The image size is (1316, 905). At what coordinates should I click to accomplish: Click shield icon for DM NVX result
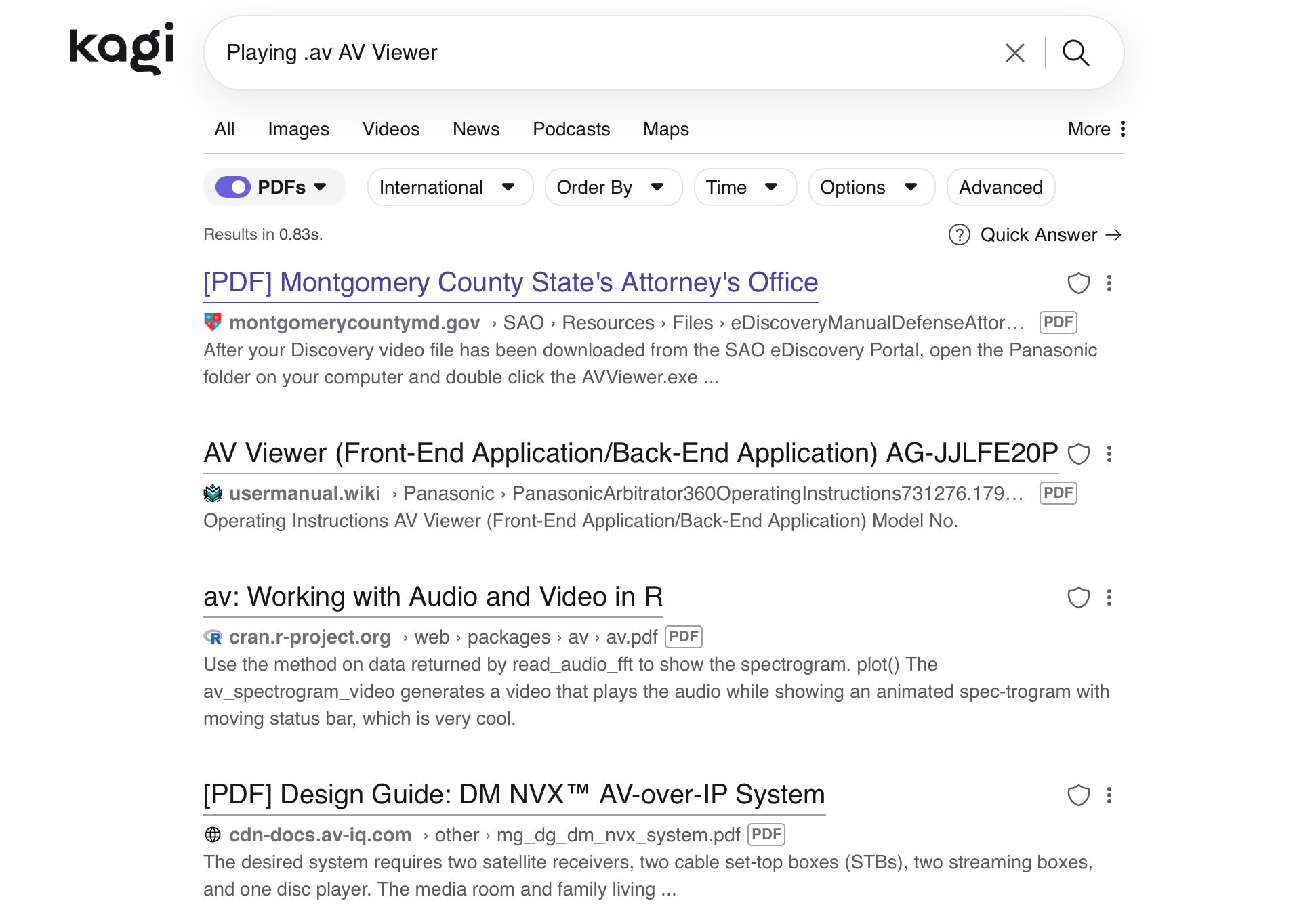[x=1078, y=795]
